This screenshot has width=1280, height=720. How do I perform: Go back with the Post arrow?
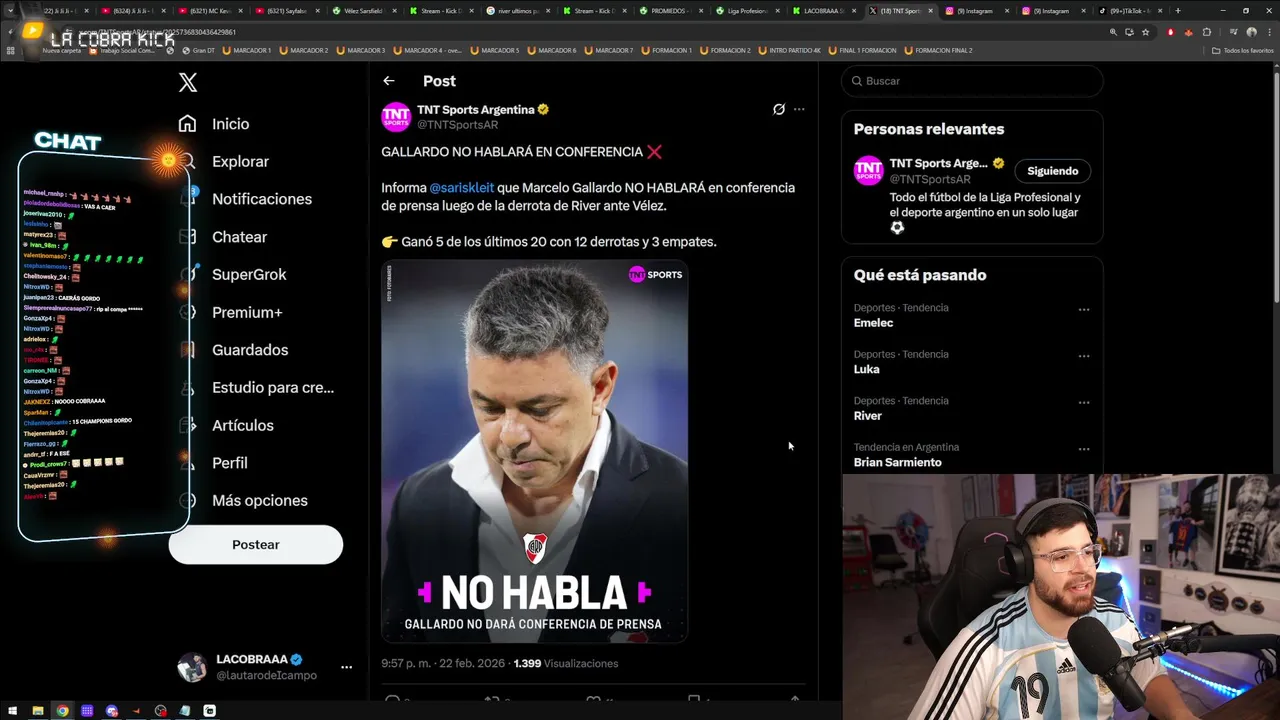(x=389, y=81)
